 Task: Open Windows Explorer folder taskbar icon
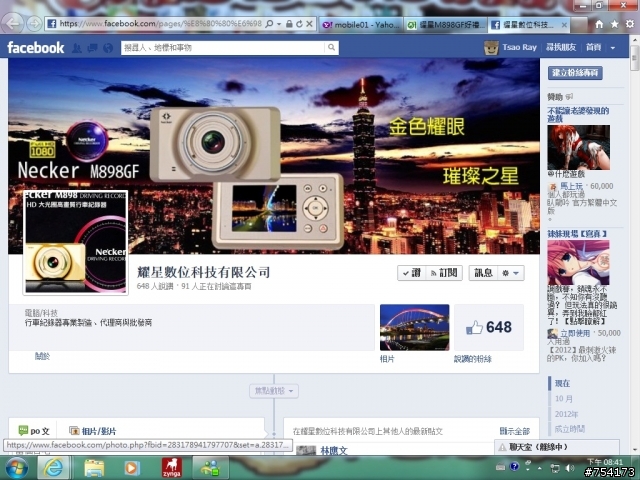click(94, 468)
